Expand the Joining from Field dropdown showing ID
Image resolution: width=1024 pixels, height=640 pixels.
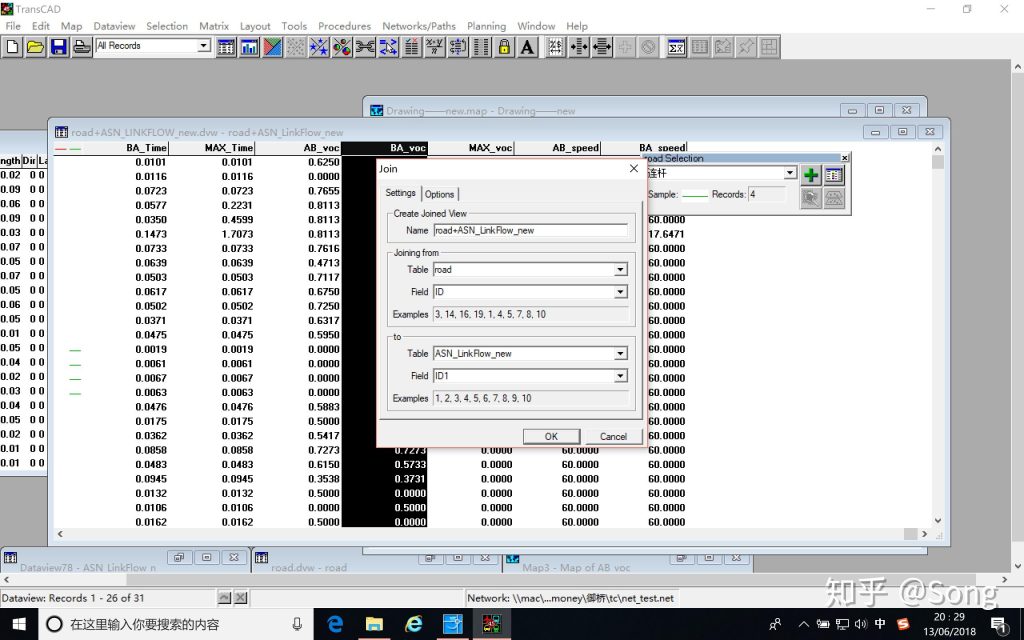[620, 292]
